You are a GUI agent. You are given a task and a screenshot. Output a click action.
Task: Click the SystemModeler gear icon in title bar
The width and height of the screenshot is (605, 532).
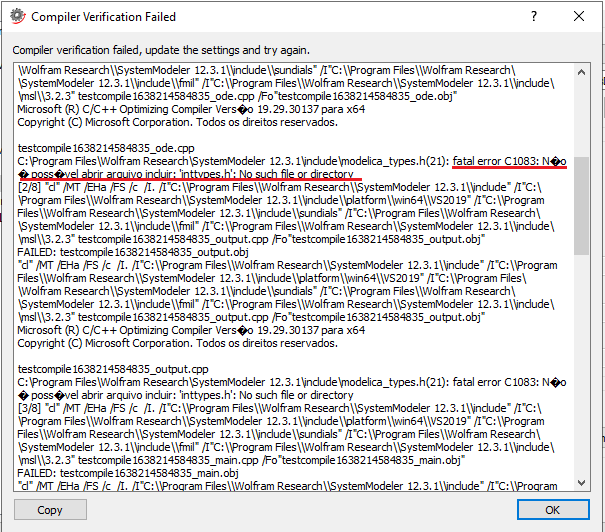pos(17,17)
